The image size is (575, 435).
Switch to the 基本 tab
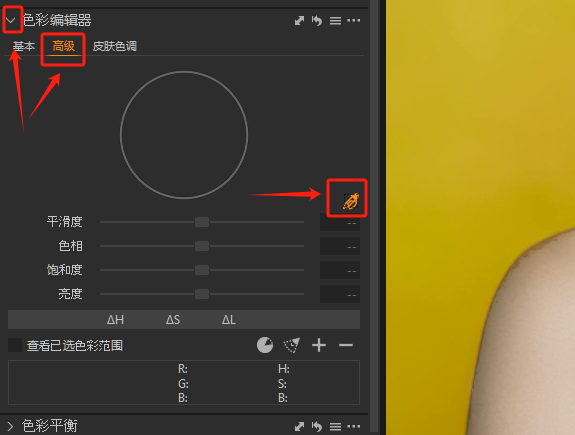(x=24, y=46)
